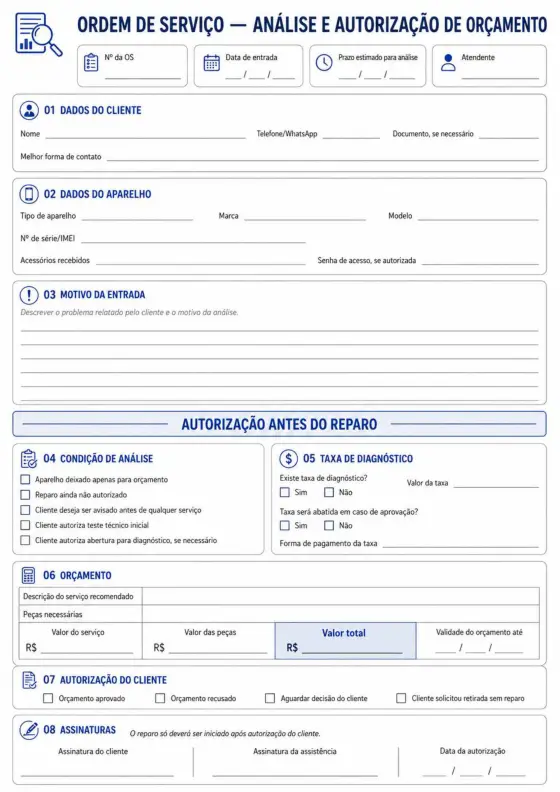The height and width of the screenshot is (792, 560).
Task: Click the clock icon beside Prazo estimado
Action: 324,63
